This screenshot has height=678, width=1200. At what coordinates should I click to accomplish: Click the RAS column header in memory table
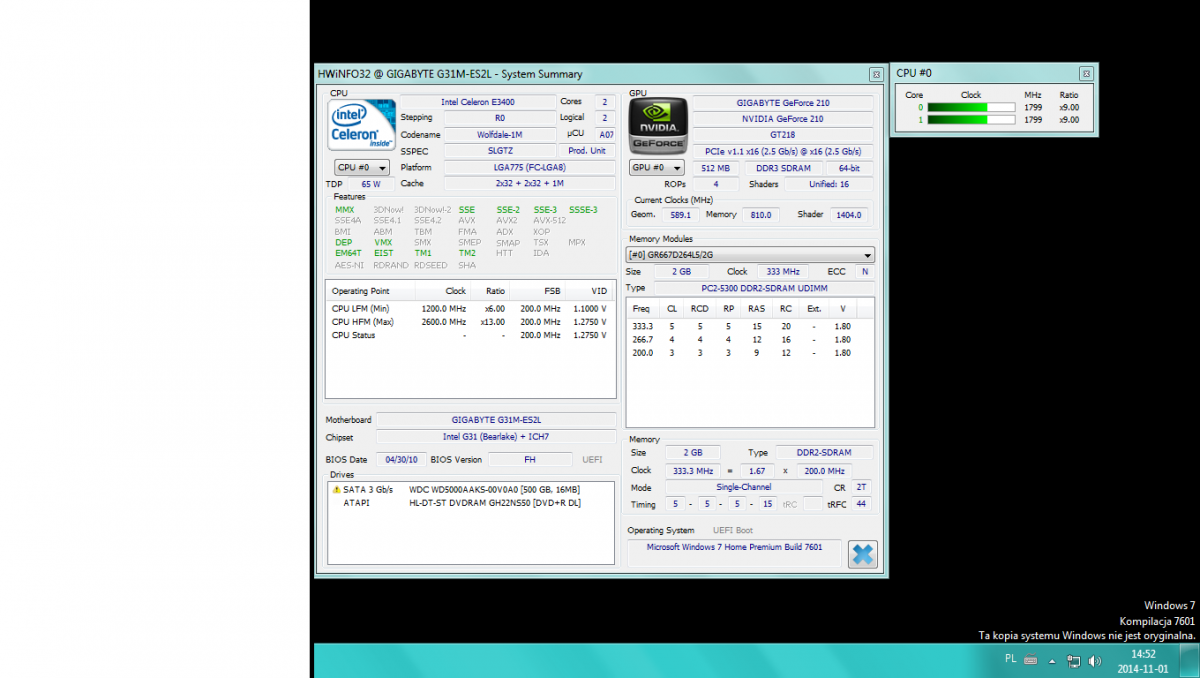(x=756, y=308)
